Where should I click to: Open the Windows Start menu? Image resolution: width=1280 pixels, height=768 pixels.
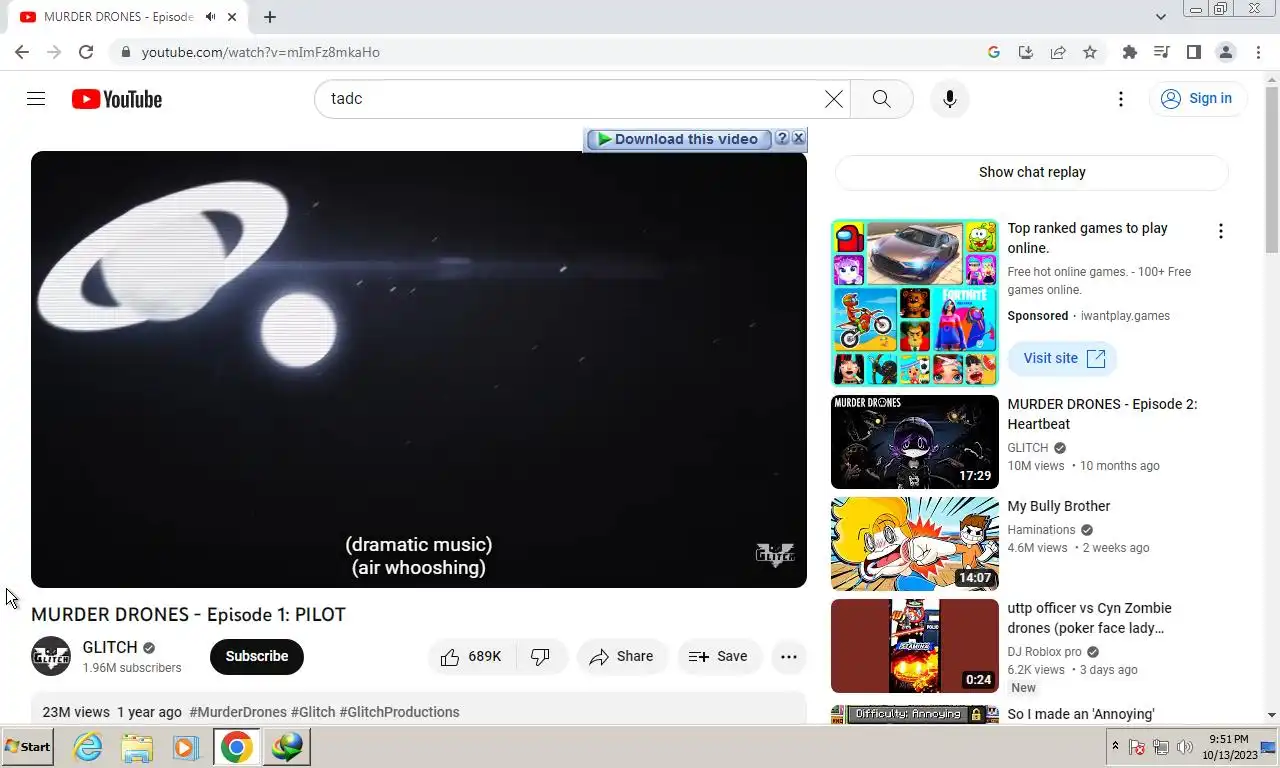pos(28,747)
